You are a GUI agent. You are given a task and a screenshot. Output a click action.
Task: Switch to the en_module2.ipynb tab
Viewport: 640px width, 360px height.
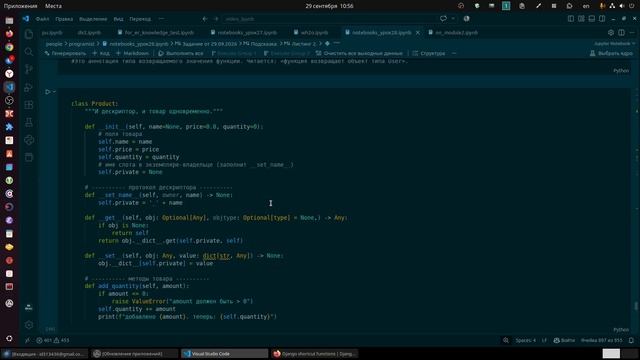coord(456,32)
